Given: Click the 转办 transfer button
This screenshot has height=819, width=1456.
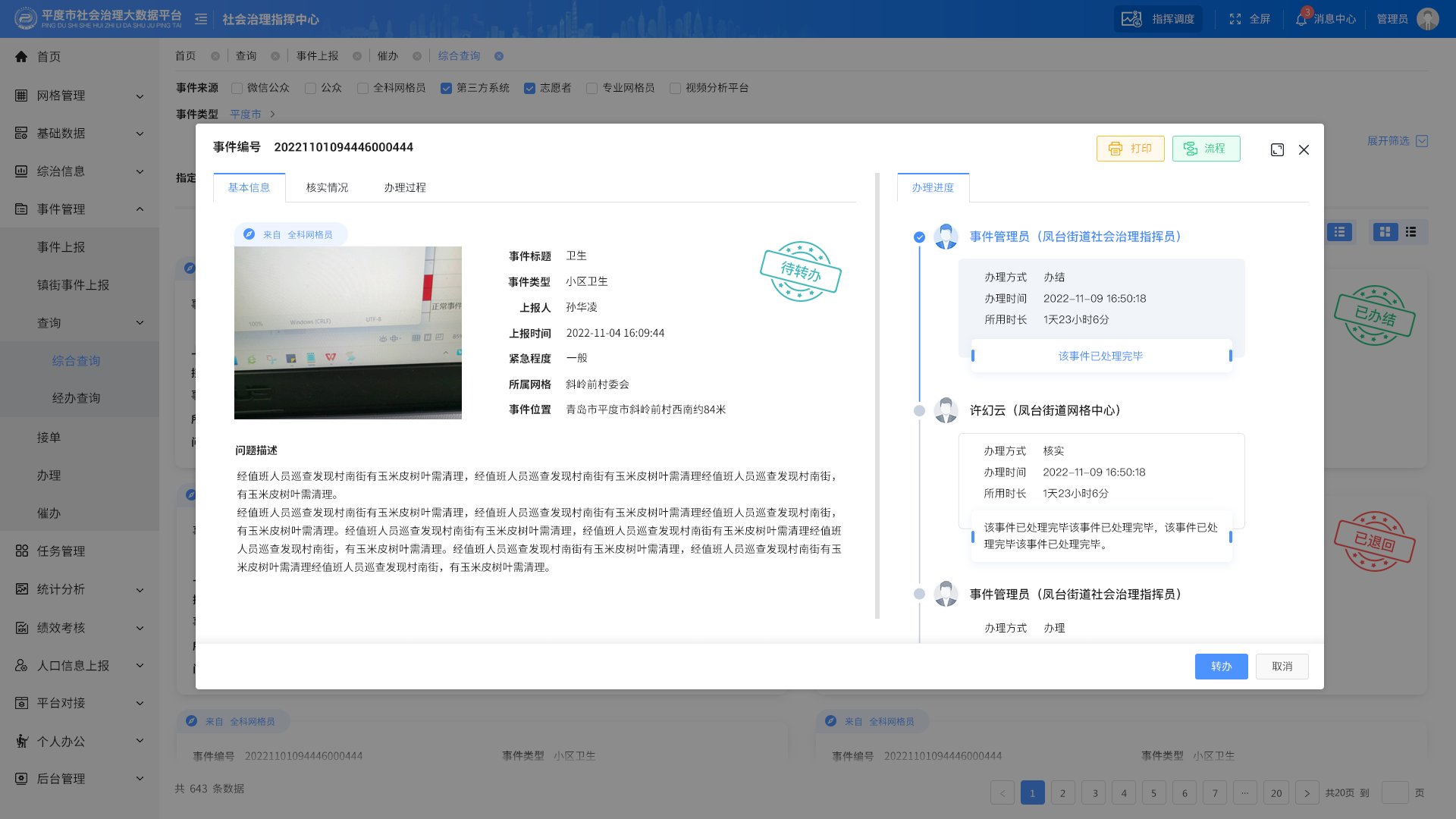Looking at the screenshot, I should coord(1221,667).
